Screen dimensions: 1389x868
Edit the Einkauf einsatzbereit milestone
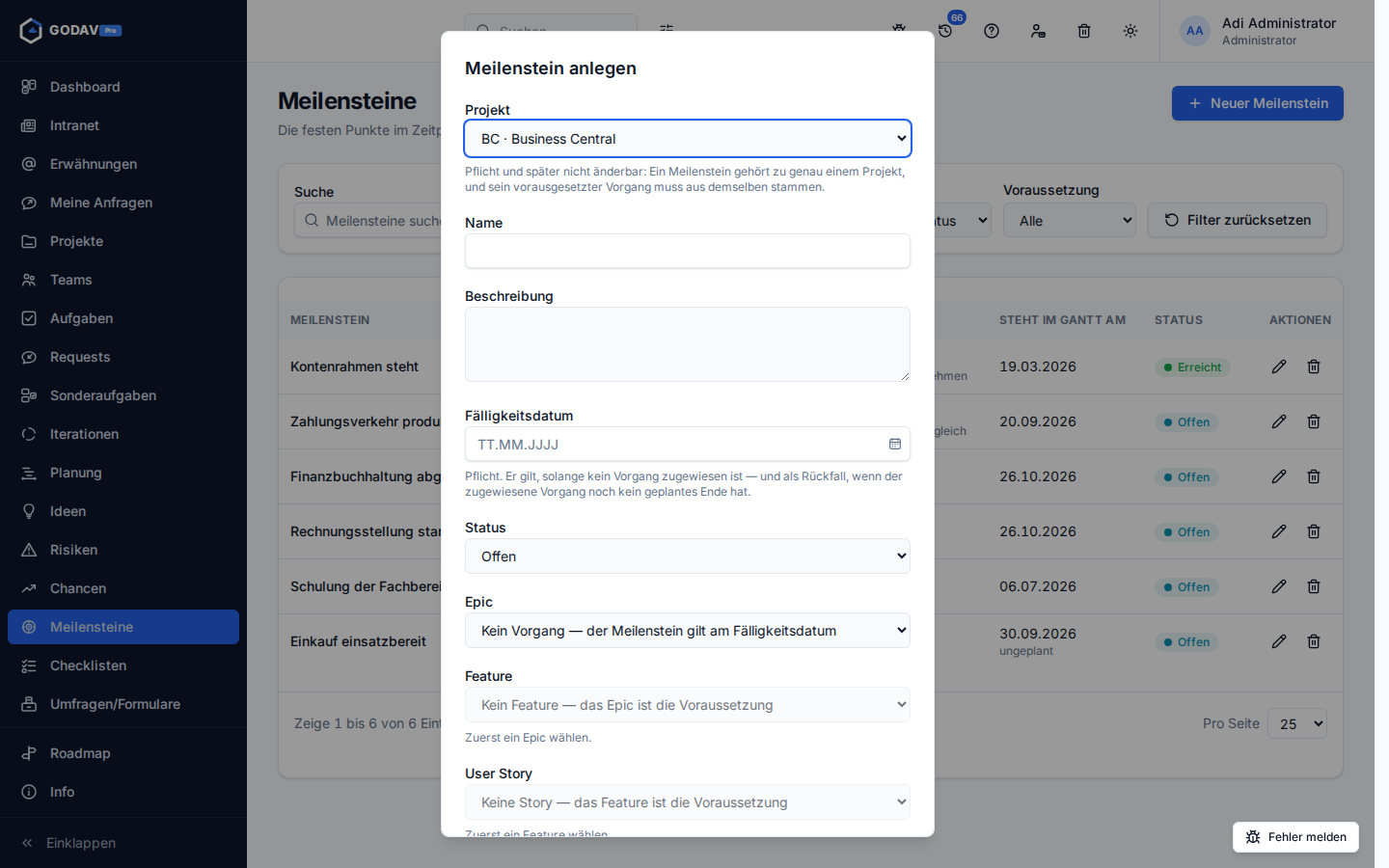coord(1279,641)
